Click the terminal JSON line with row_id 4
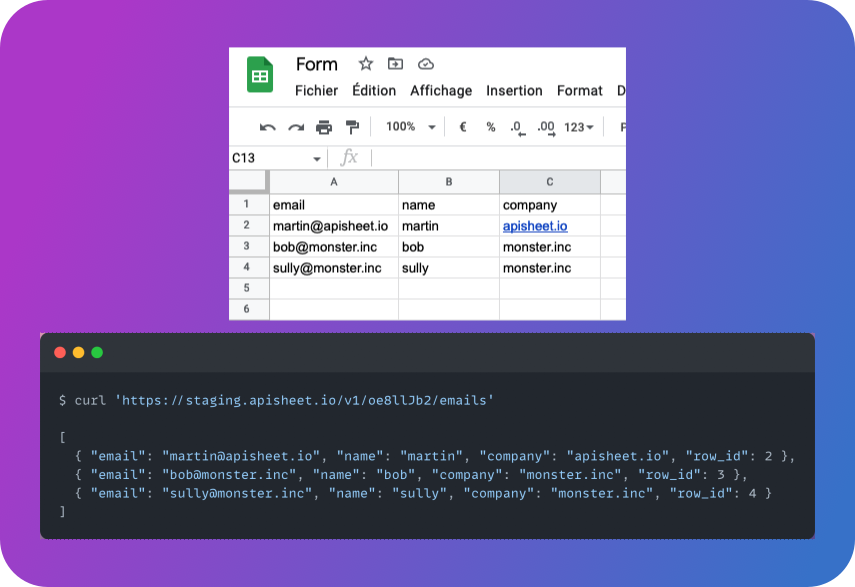 [x=423, y=493]
